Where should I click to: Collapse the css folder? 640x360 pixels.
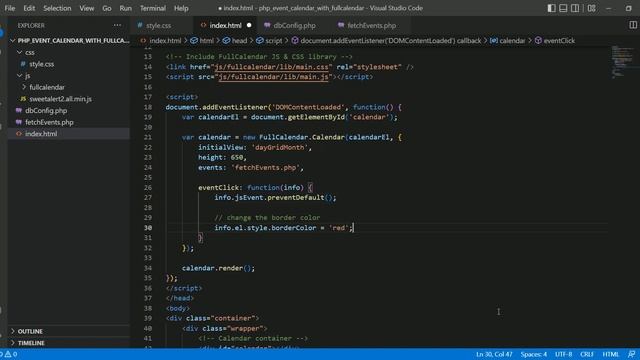click(x=69, y=52)
